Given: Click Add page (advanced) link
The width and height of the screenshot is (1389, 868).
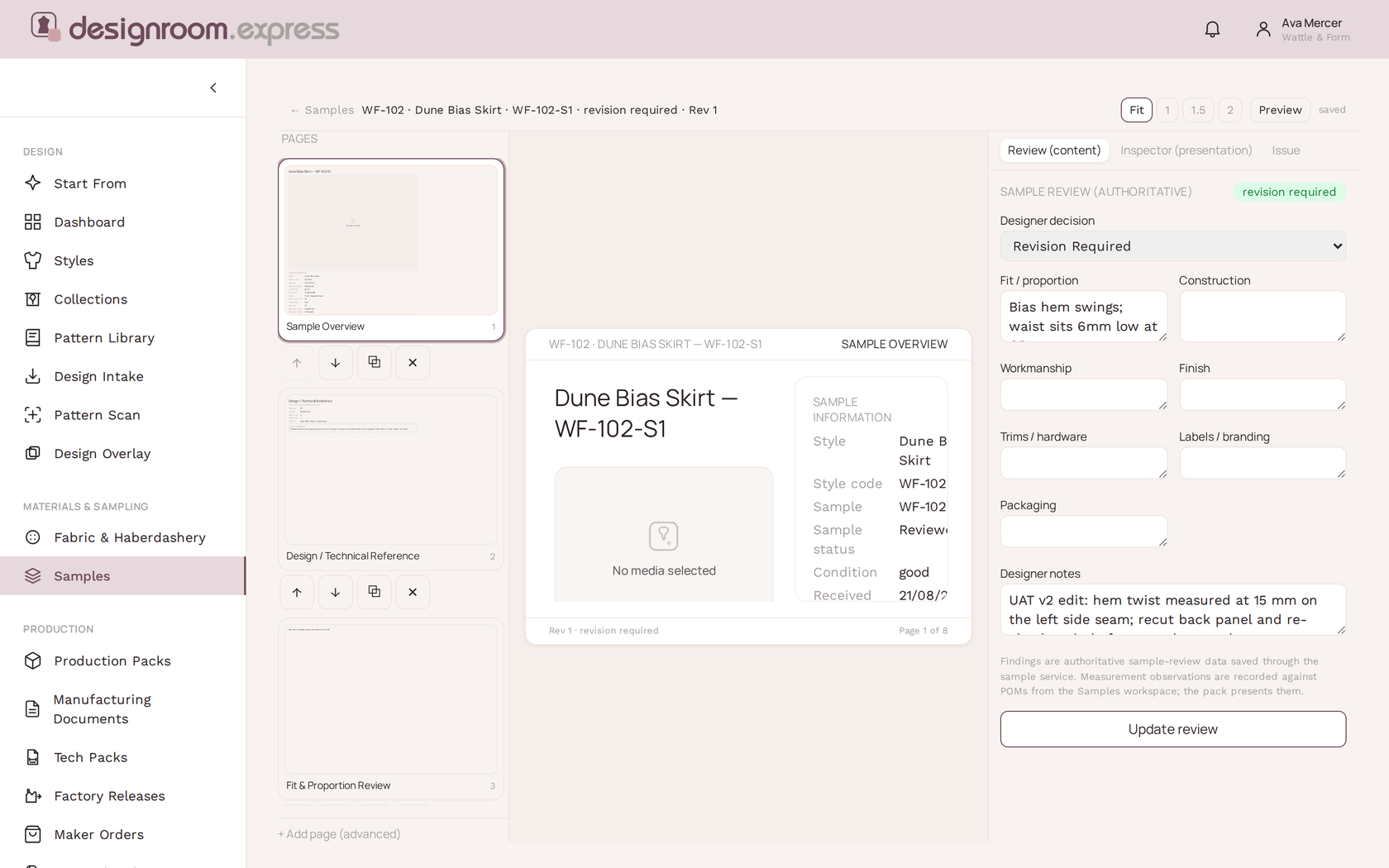Looking at the screenshot, I should coord(339,834).
